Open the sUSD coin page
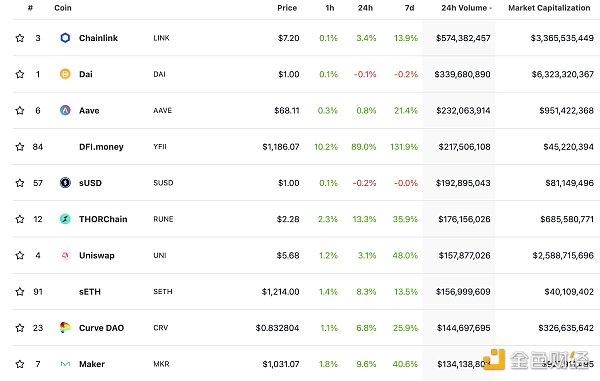 pyautogui.click(x=90, y=183)
